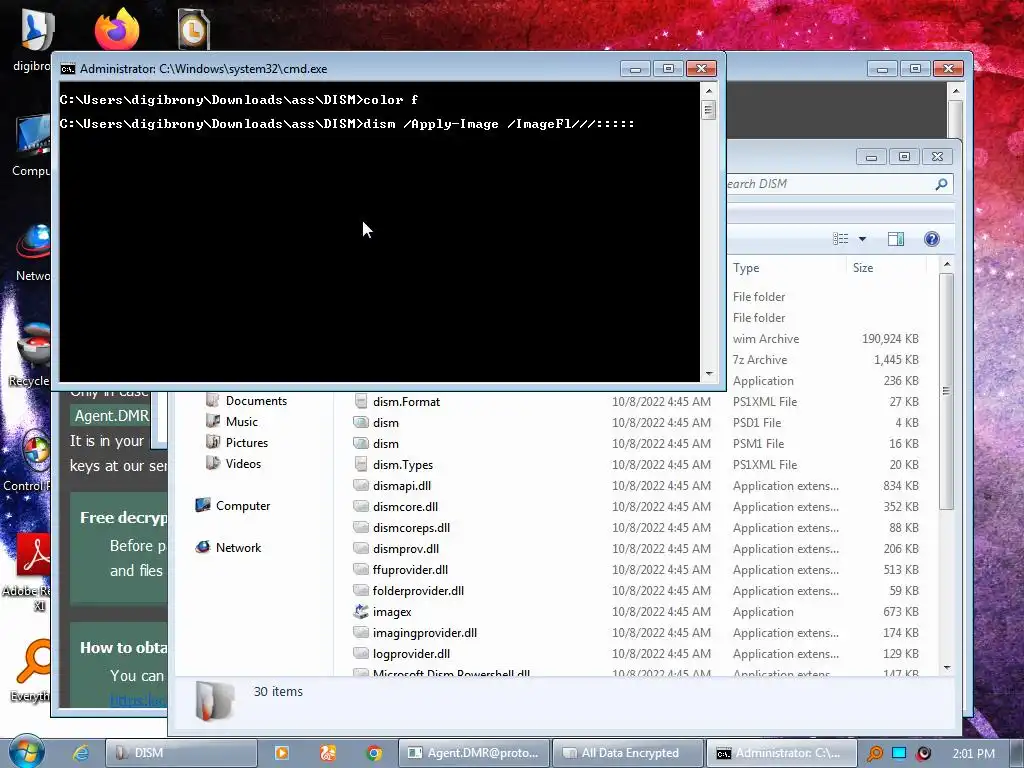Image resolution: width=1024 pixels, height=768 pixels.
Task: Open the media player taskbar icon
Action: pos(281,753)
